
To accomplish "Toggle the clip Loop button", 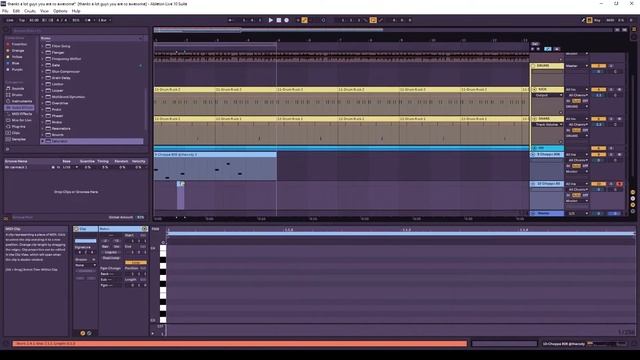I will click(x=136, y=262).
